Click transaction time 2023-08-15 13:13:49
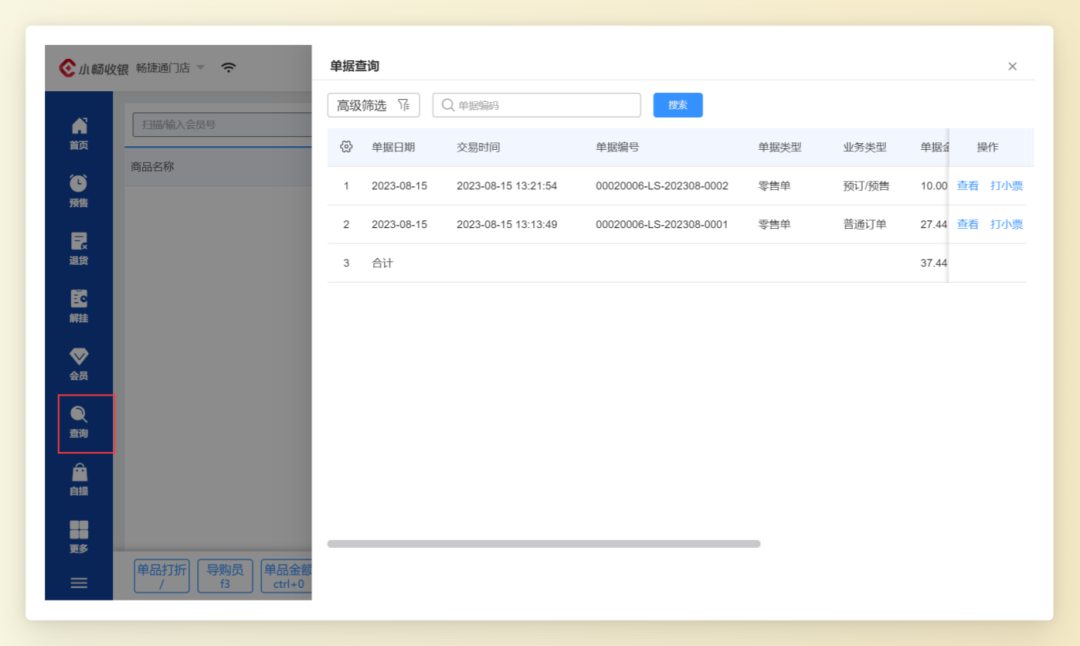The width and height of the screenshot is (1080, 646). click(x=507, y=225)
